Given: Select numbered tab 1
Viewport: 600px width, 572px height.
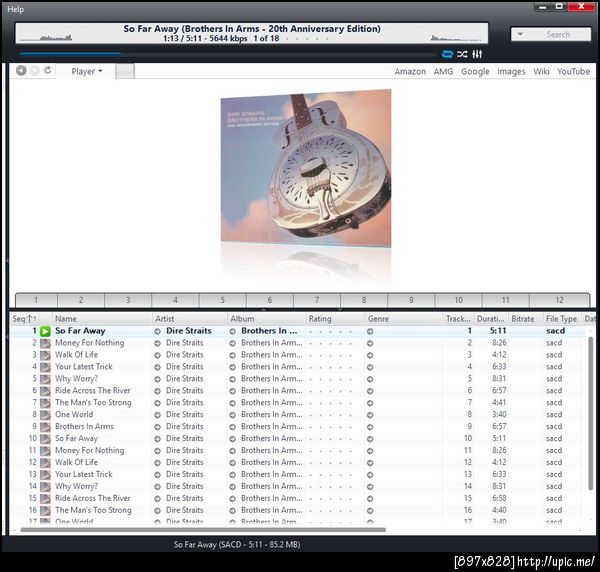Looking at the screenshot, I should pos(36,300).
